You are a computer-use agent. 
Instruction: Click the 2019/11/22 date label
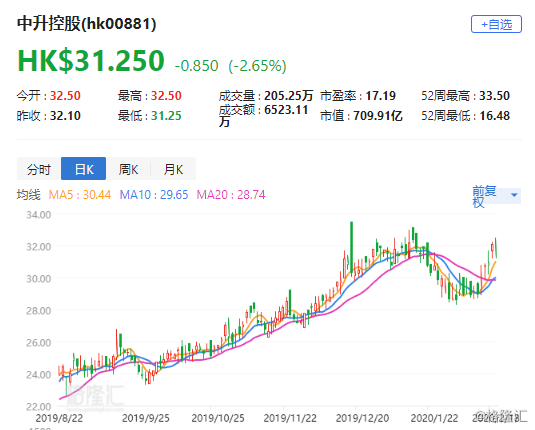coord(290,418)
